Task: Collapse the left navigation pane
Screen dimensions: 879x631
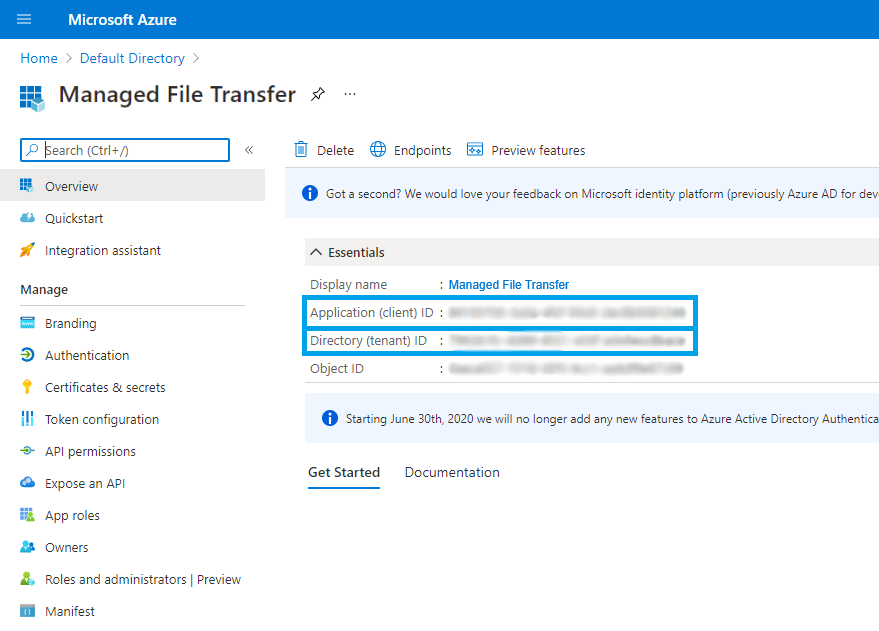Action: click(x=249, y=150)
